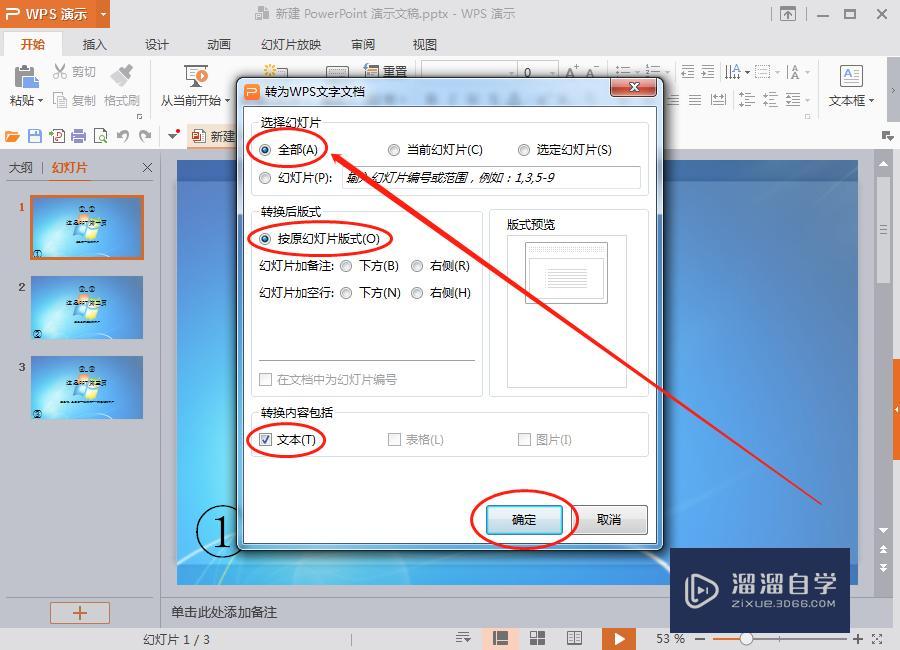900x650 pixels.
Task: Open the 幻灯片放映 ribbon tab
Action: click(x=291, y=44)
